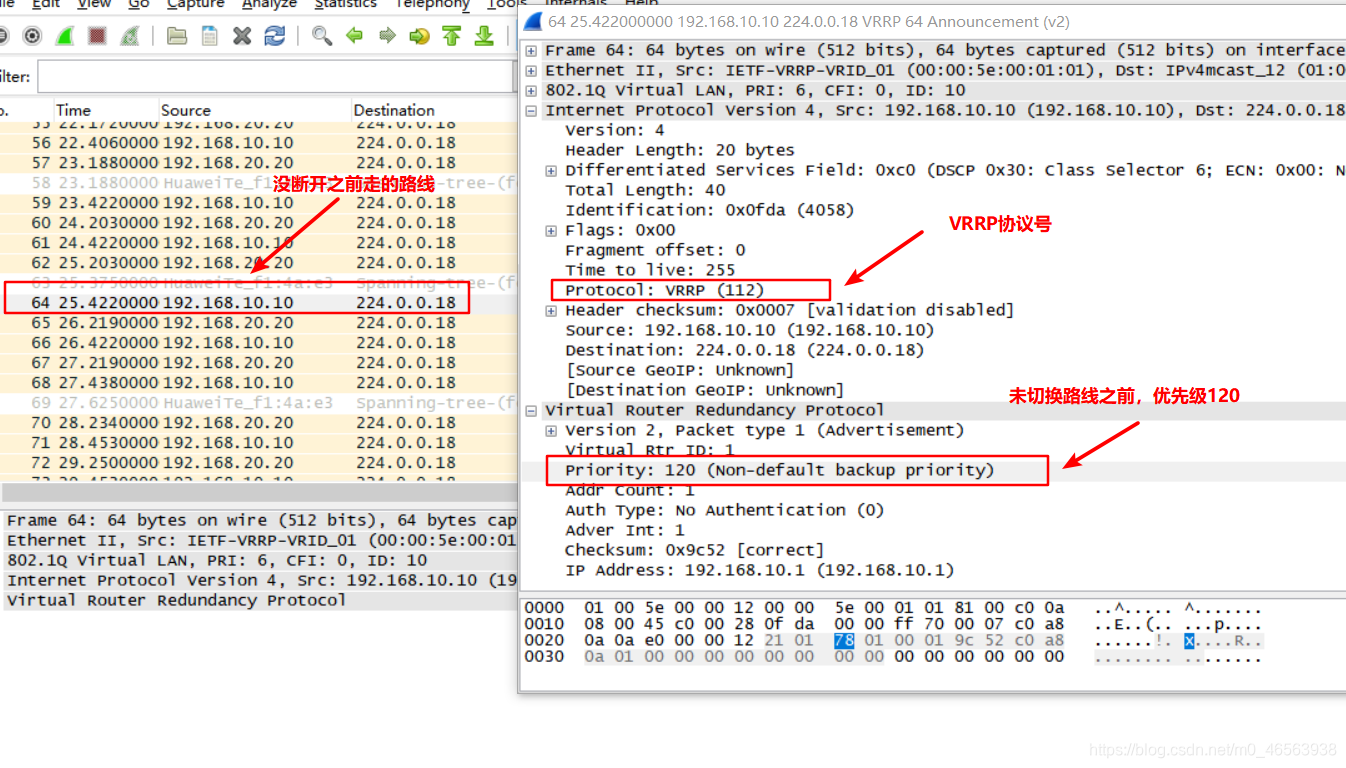Jump to the first packet
This screenshot has width=1346, height=768.
452,36
